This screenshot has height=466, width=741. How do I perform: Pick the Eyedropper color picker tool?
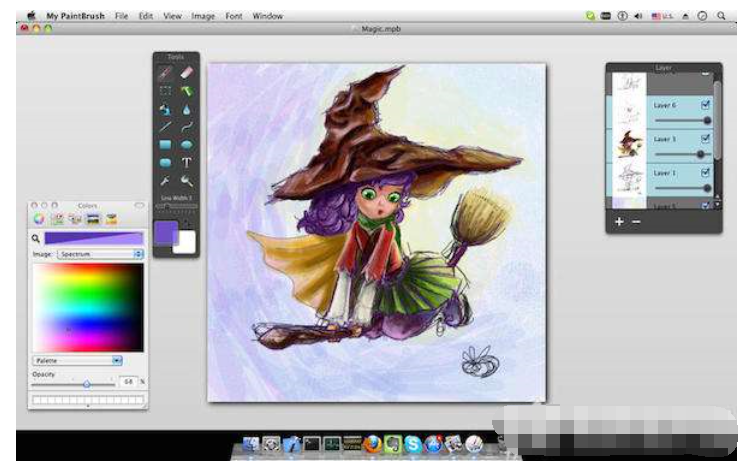[164, 181]
